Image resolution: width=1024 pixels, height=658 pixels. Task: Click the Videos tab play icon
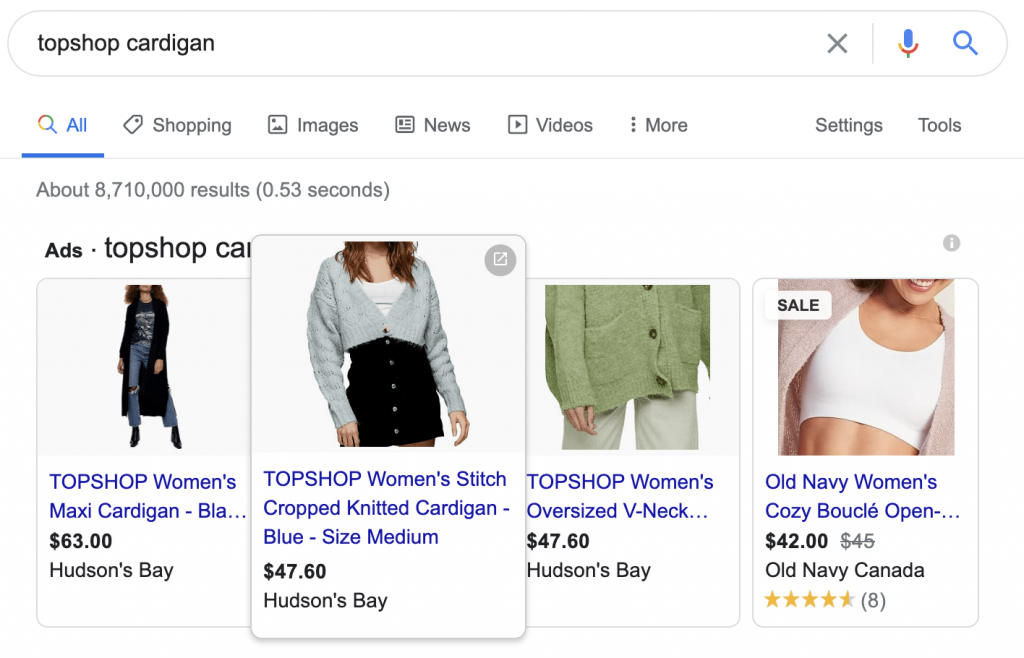click(x=518, y=124)
